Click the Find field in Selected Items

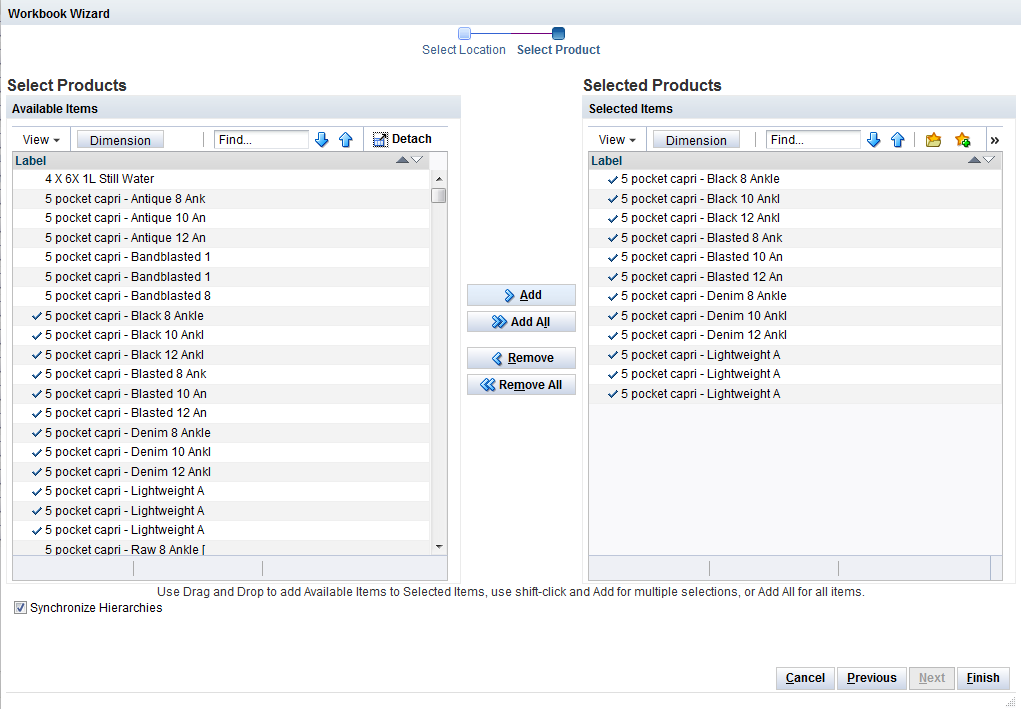point(813,139)
